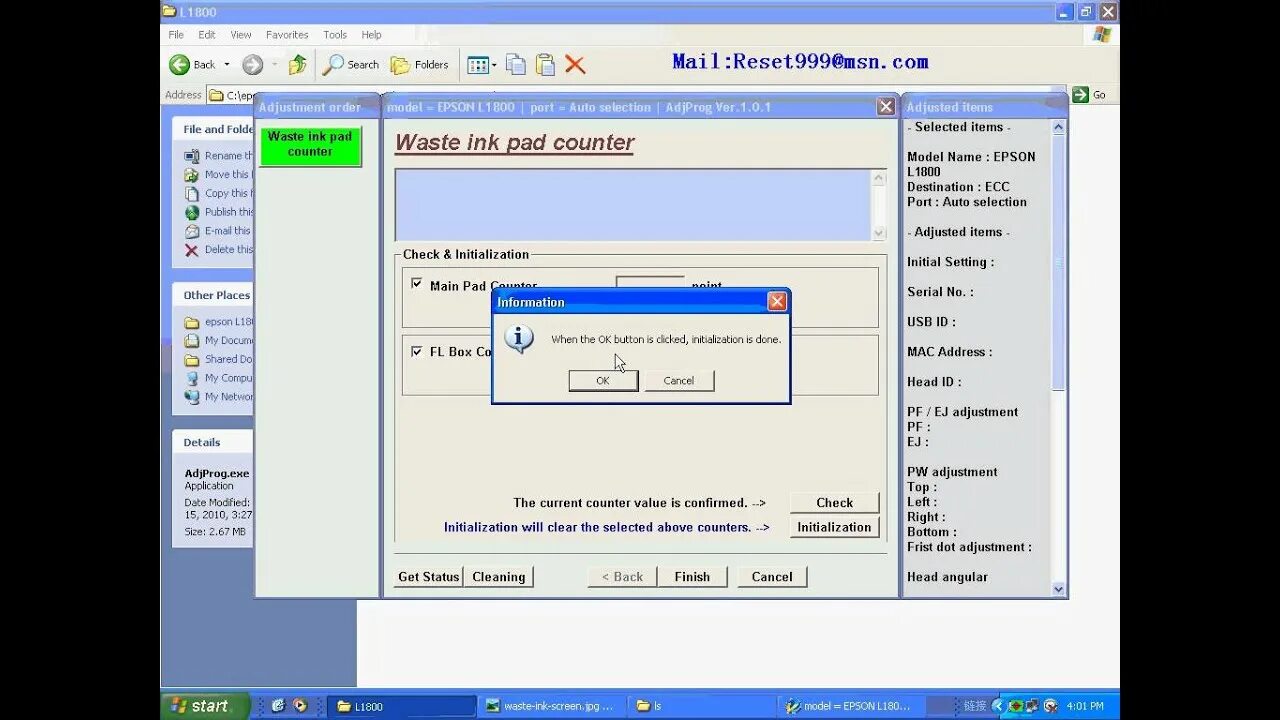This screenshot has width=1280, height=720.
Task: Cancel the Information dialog
Action: [x=679, y=381]
